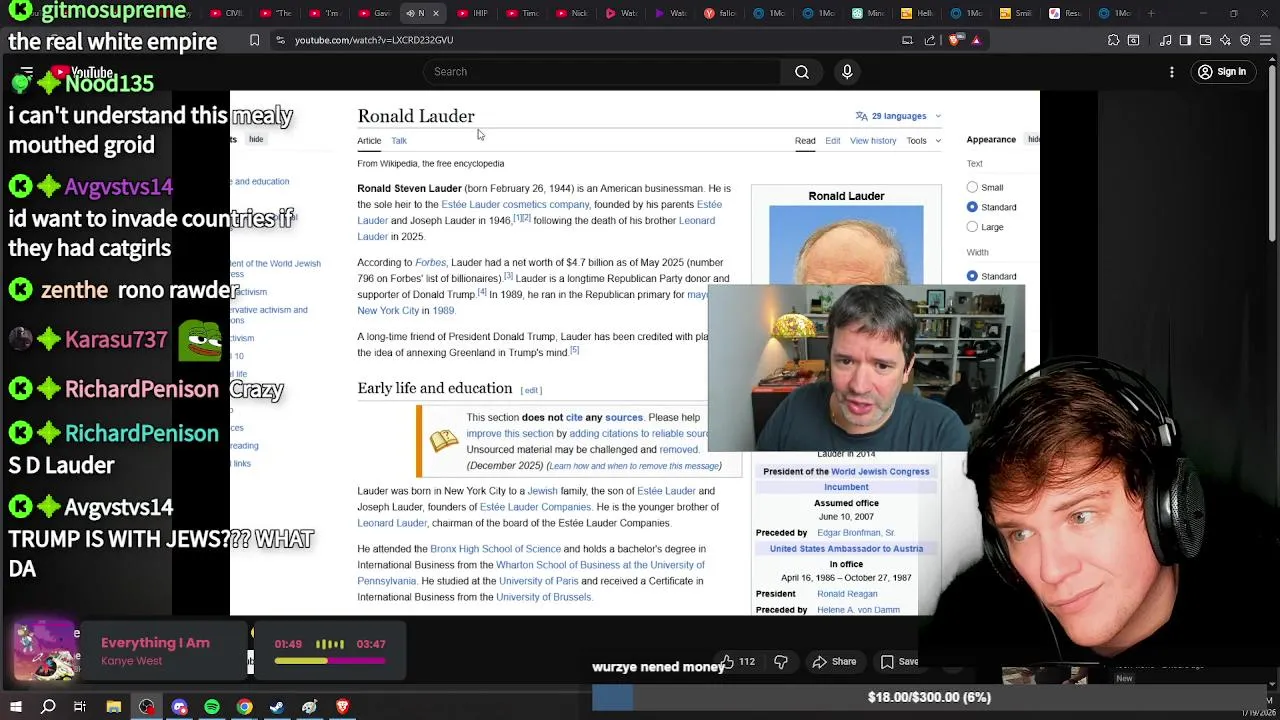Open the playlist music note icon
This screenshot has height=720, width=1280.
[1166, 40]
